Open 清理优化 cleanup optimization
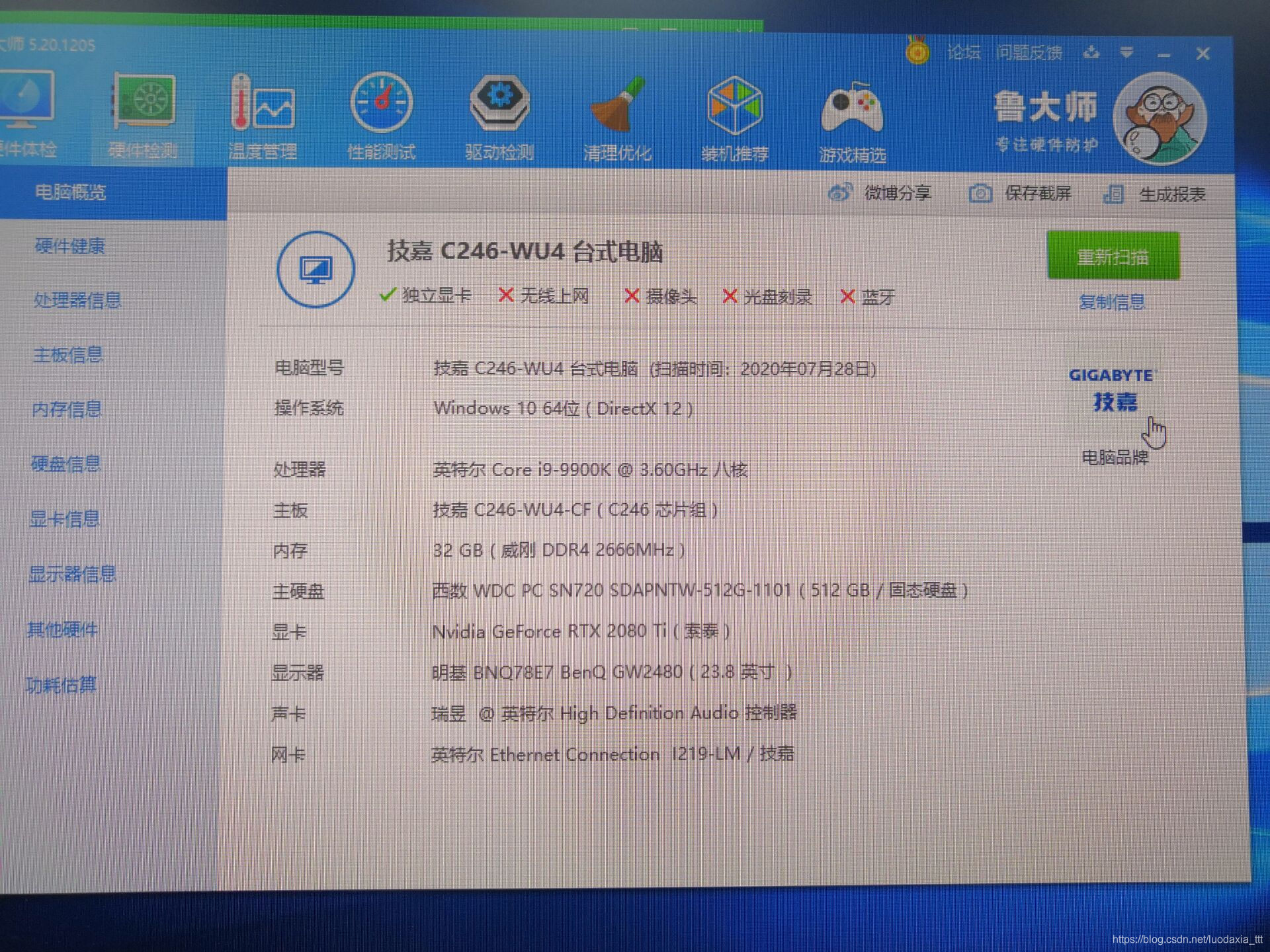1270x952 pixels. click(617, 118)
